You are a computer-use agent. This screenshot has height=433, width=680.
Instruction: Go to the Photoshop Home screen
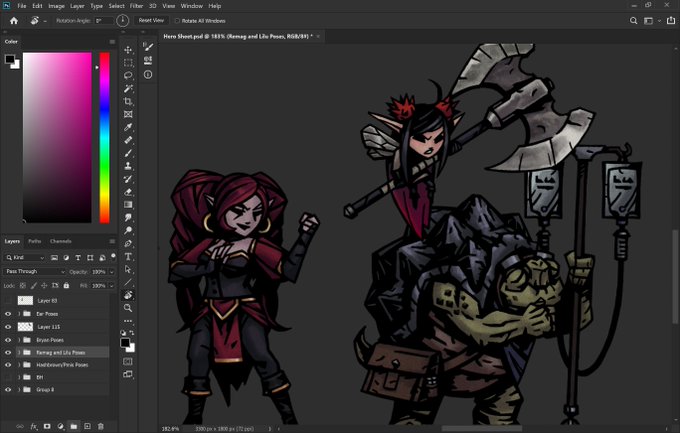[14, 20]
